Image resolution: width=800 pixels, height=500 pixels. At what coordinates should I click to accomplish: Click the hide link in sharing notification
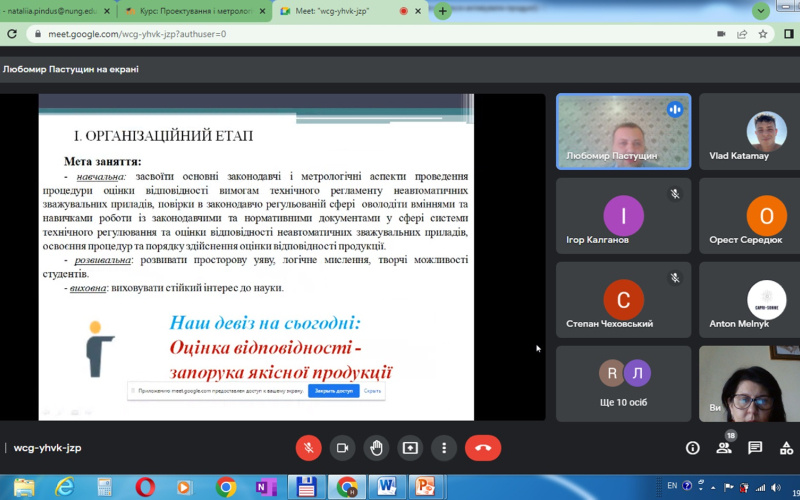point(372,391)
